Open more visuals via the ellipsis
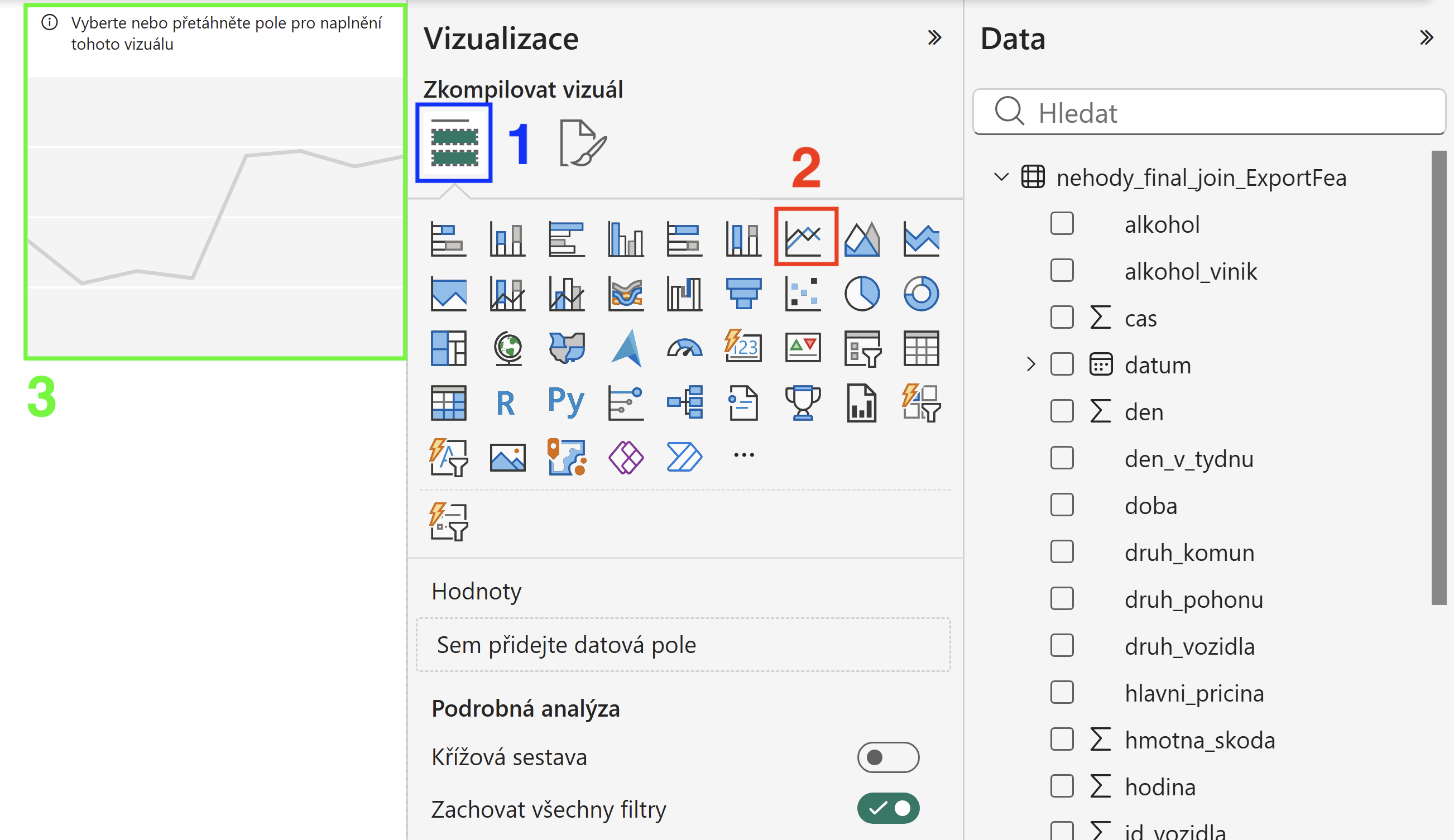This screenshot has height=840, width=1454. (x=744, y=455)
